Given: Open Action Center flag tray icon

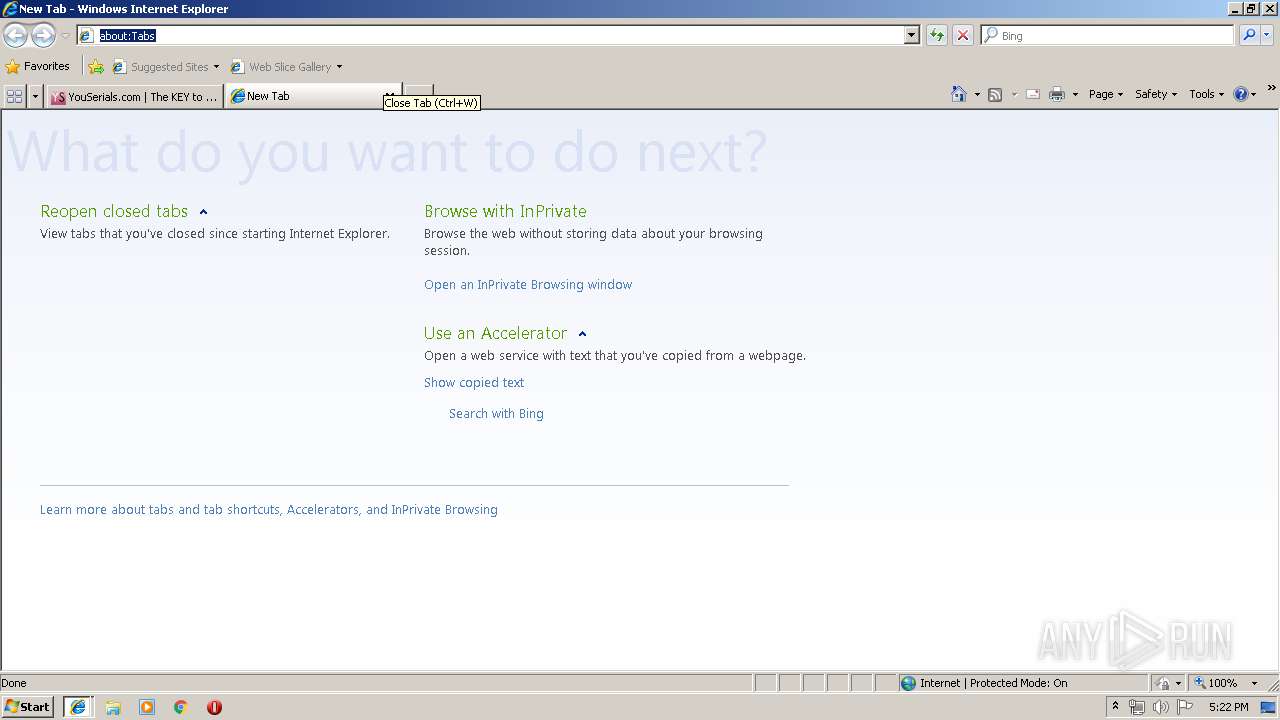Looking at the screenshot, I should pos(1185,707).
